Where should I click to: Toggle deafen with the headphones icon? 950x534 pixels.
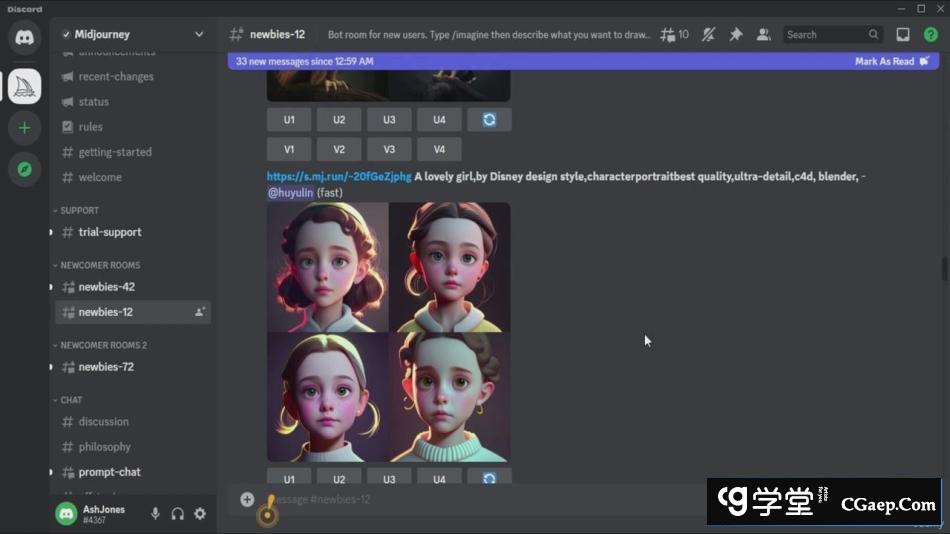[x=177, y=513]
